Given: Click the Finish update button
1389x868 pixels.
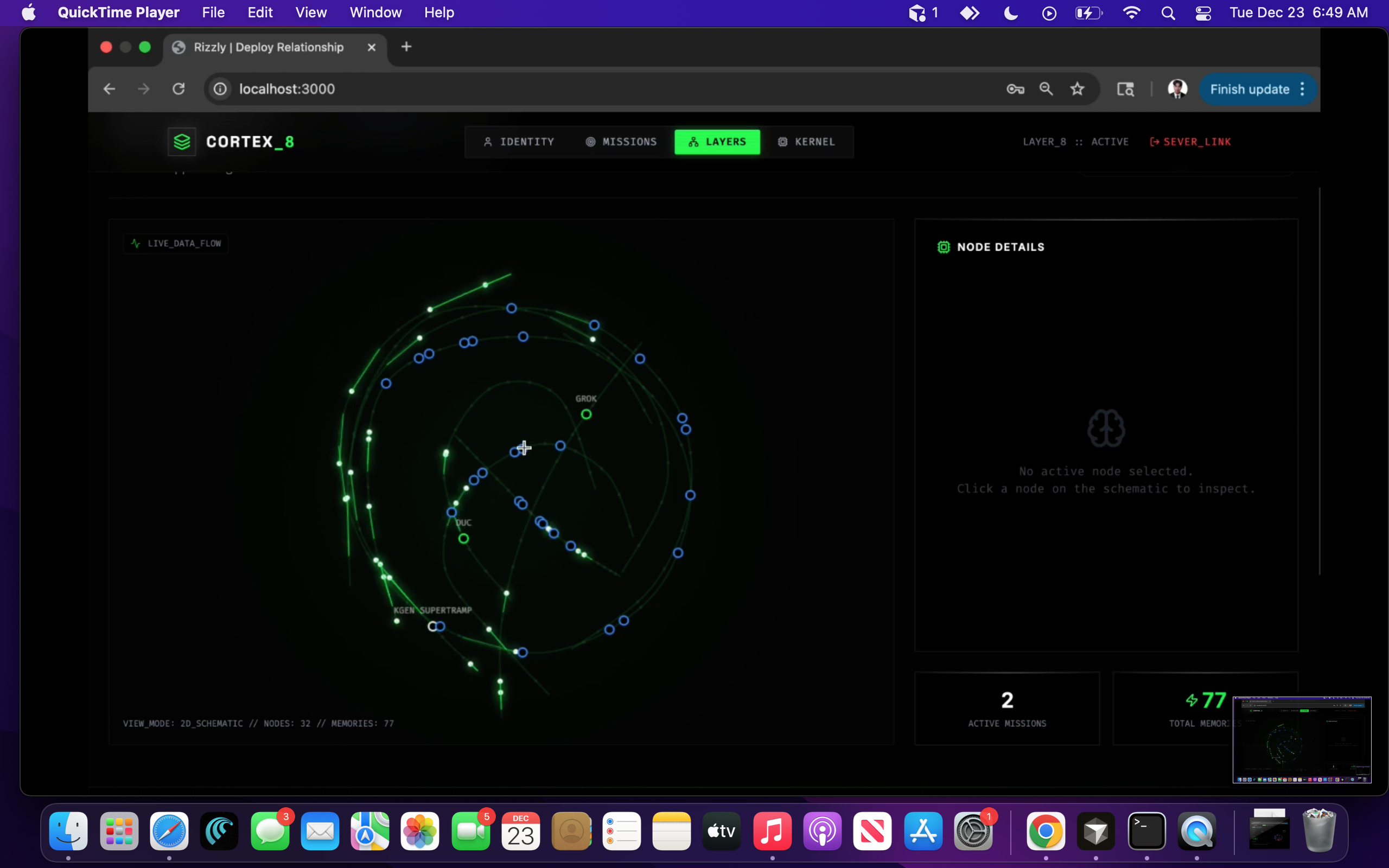Looking at the screenshot, I should [1249, 89].
